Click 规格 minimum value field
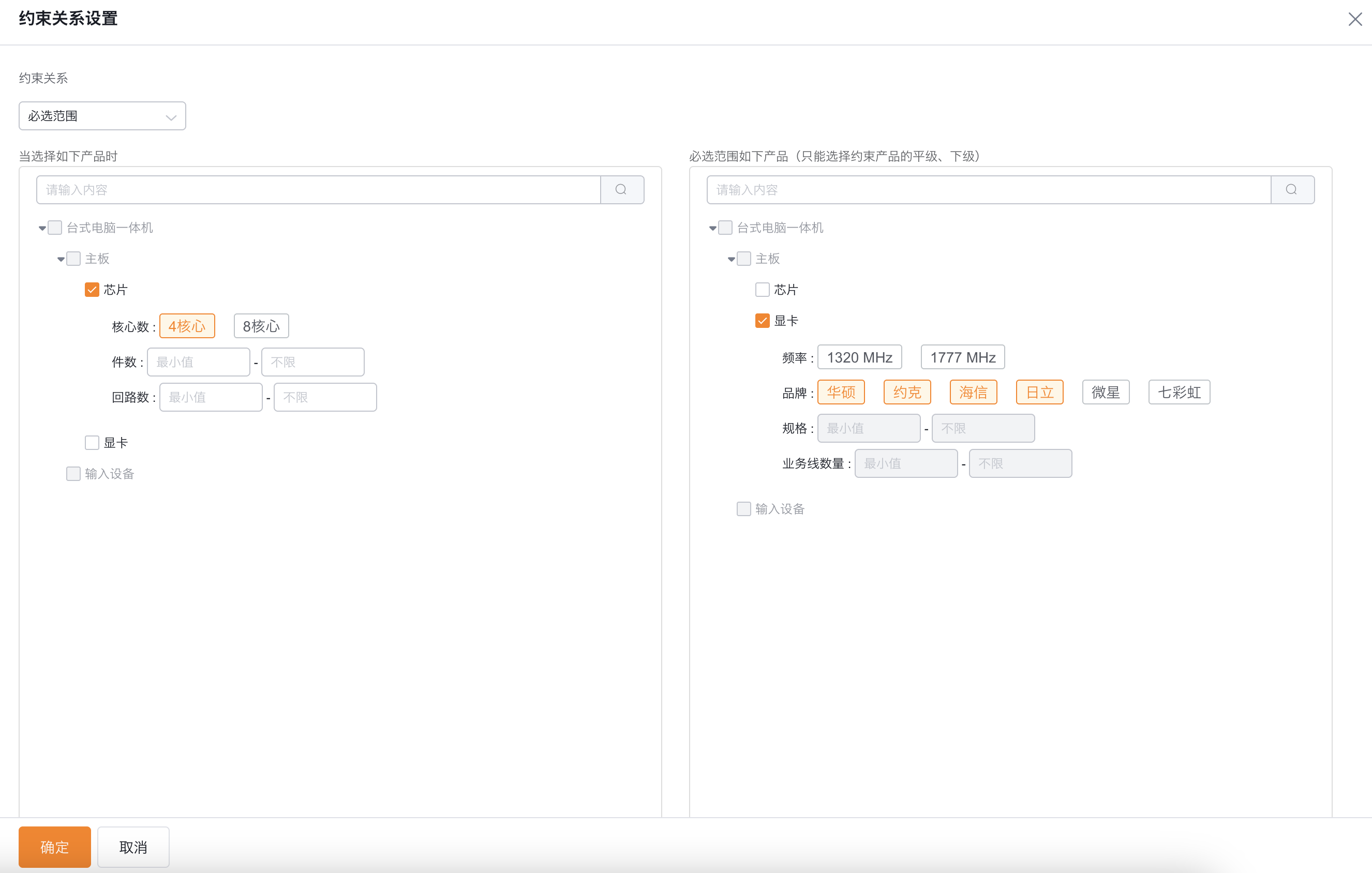This screenshot has height=873, width=1372. 869,428
